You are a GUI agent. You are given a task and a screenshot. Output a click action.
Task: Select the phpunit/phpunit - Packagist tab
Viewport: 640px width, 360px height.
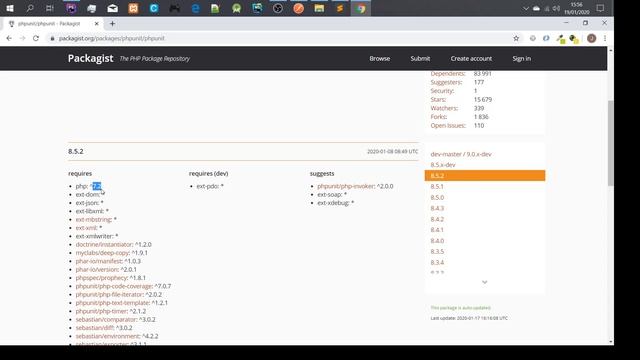pyautogui.click(x=49, y=24)
